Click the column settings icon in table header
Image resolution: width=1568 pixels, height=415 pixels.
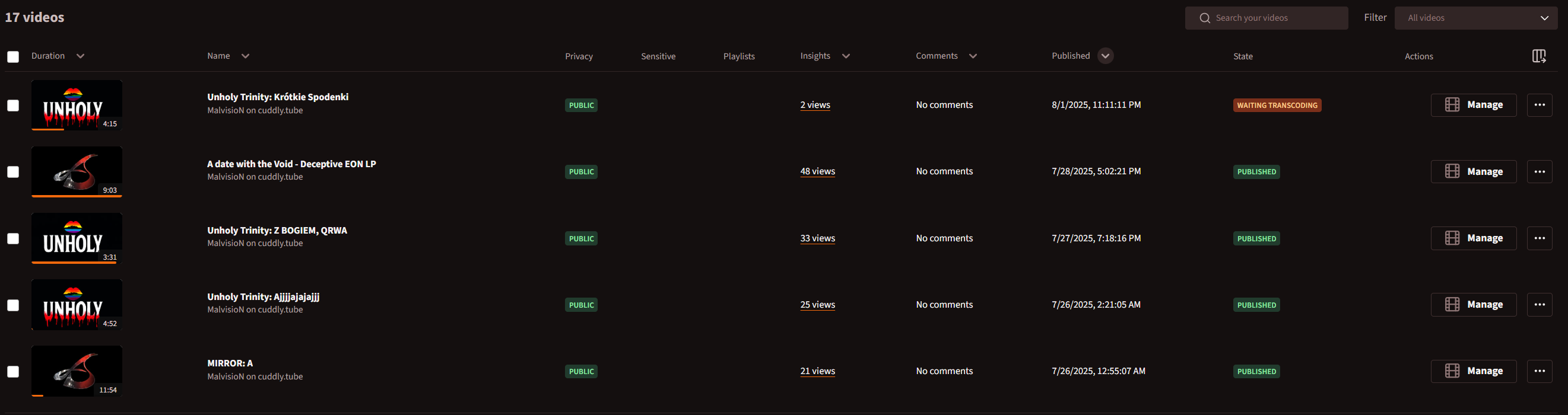(1538, 56)
